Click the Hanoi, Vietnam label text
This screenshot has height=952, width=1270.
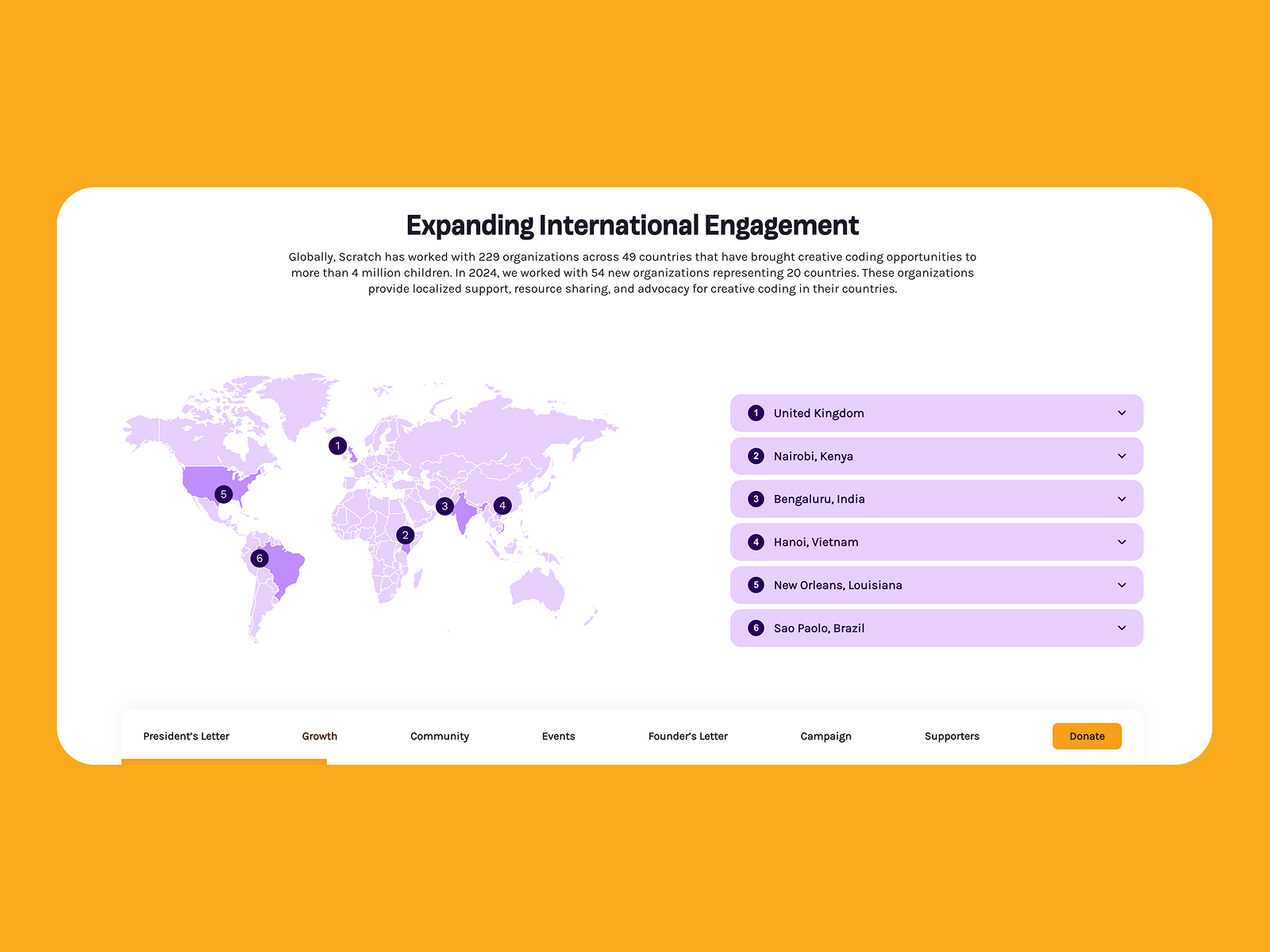[816, 542]
